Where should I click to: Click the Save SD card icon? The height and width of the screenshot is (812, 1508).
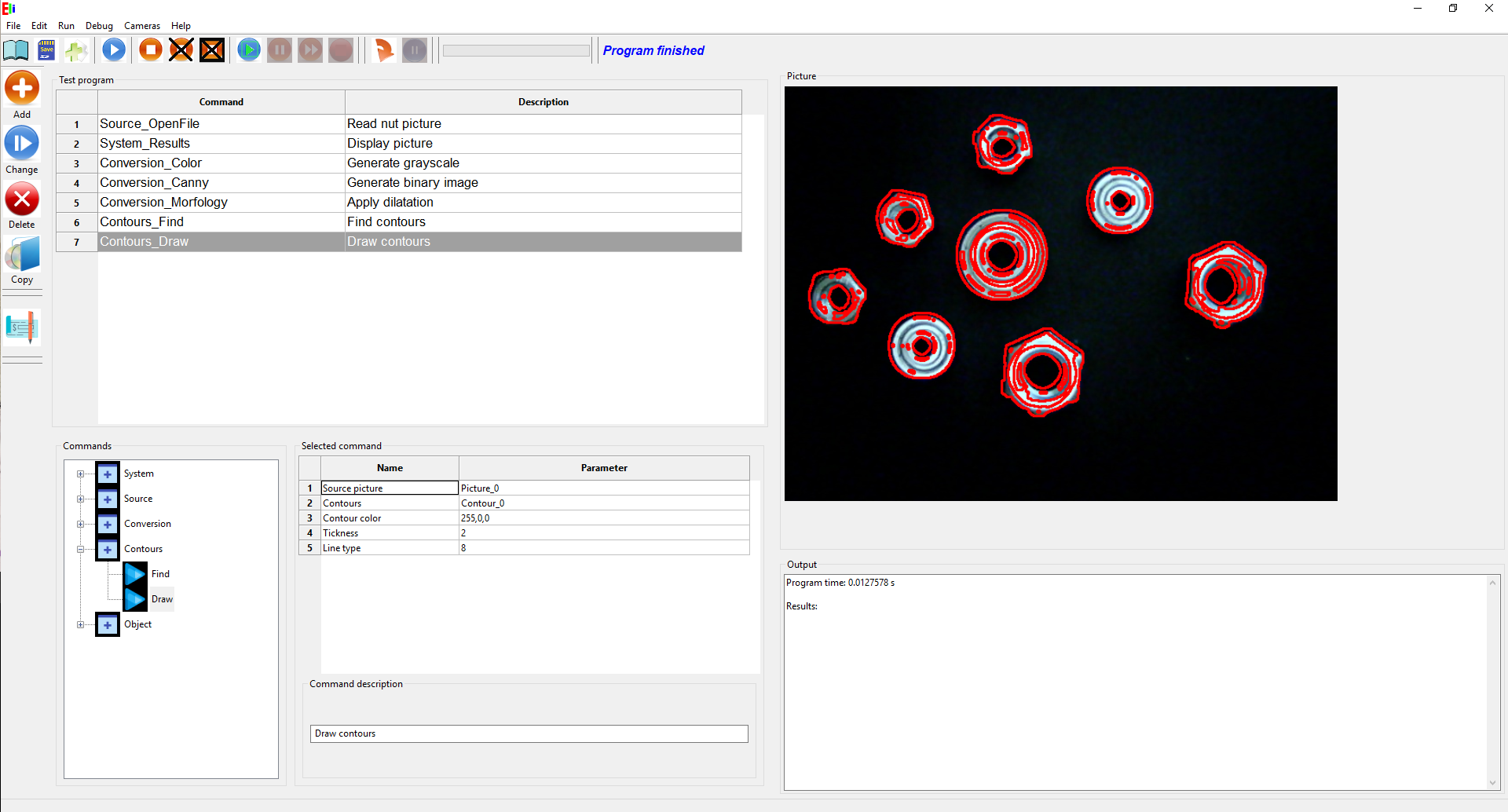click(x=46, y=50)
